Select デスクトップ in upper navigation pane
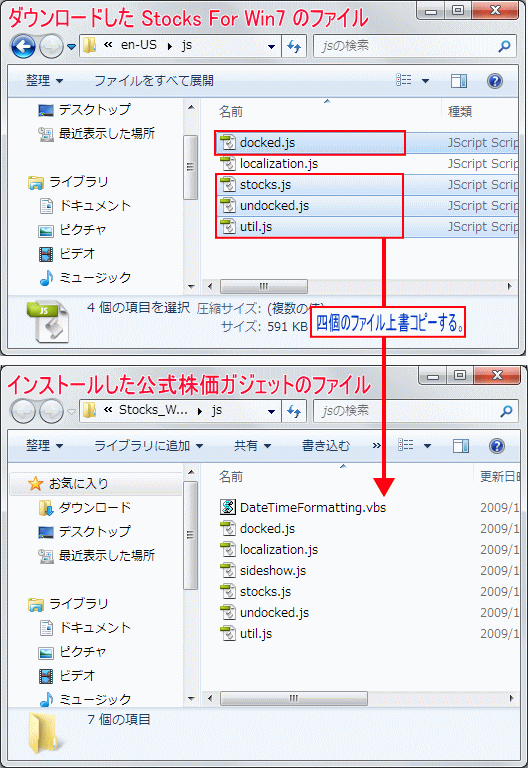528x768 pixels. tap(84, 110)
